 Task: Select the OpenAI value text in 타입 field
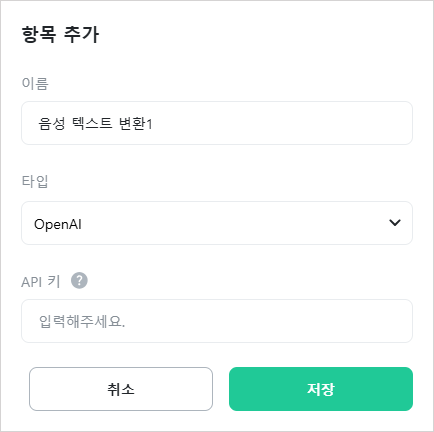[x=58, y=224]
